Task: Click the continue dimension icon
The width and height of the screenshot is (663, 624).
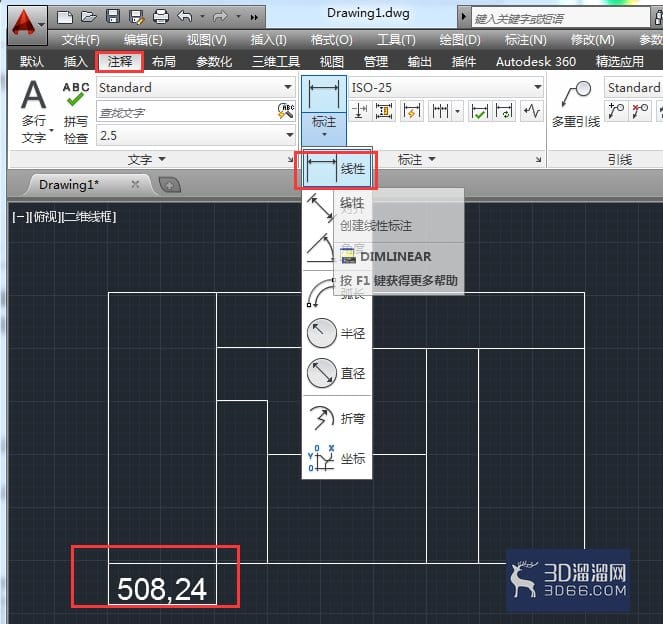Action: click(440, 112)
